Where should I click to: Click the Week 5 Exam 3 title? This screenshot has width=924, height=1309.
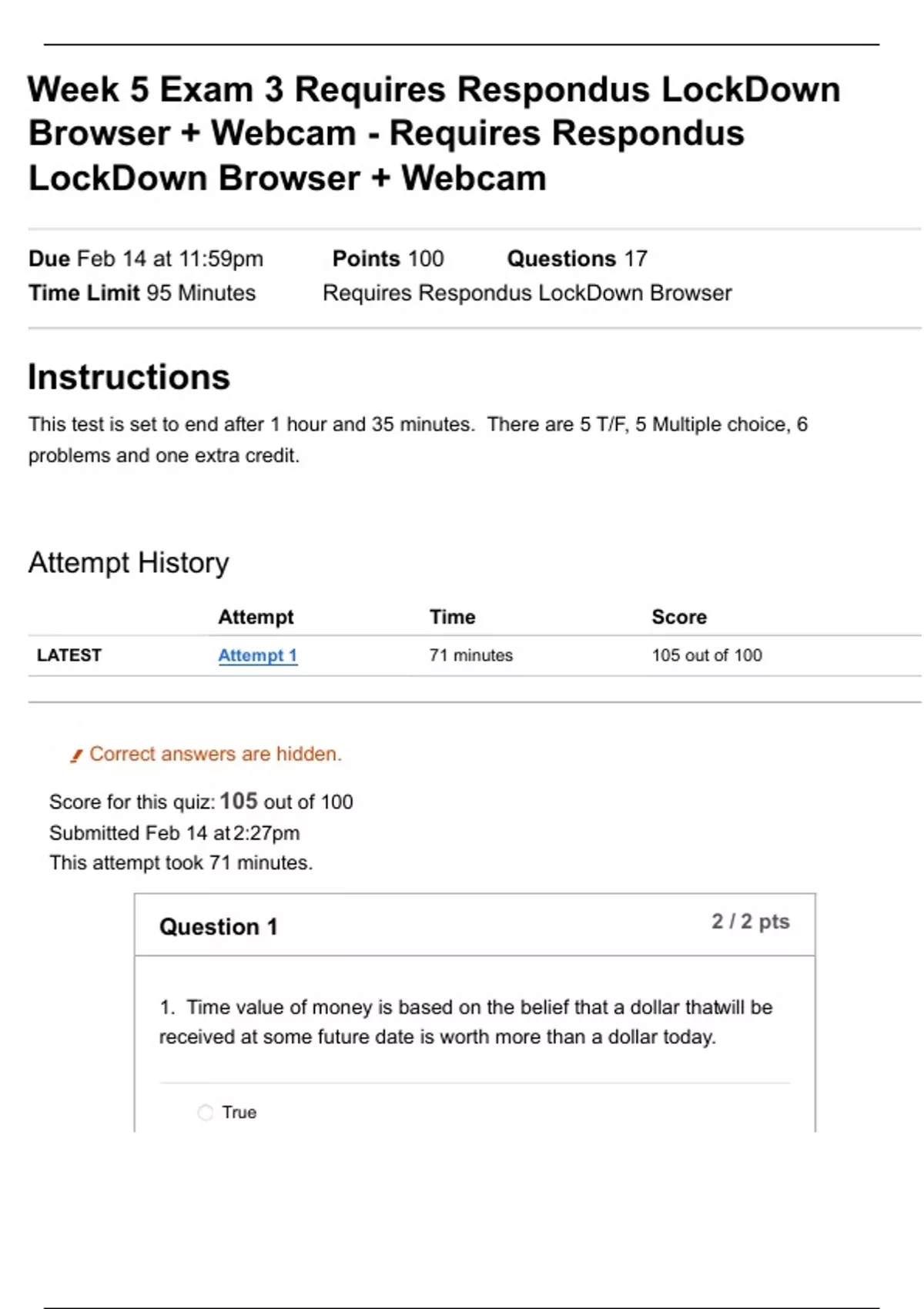point(434,134)
